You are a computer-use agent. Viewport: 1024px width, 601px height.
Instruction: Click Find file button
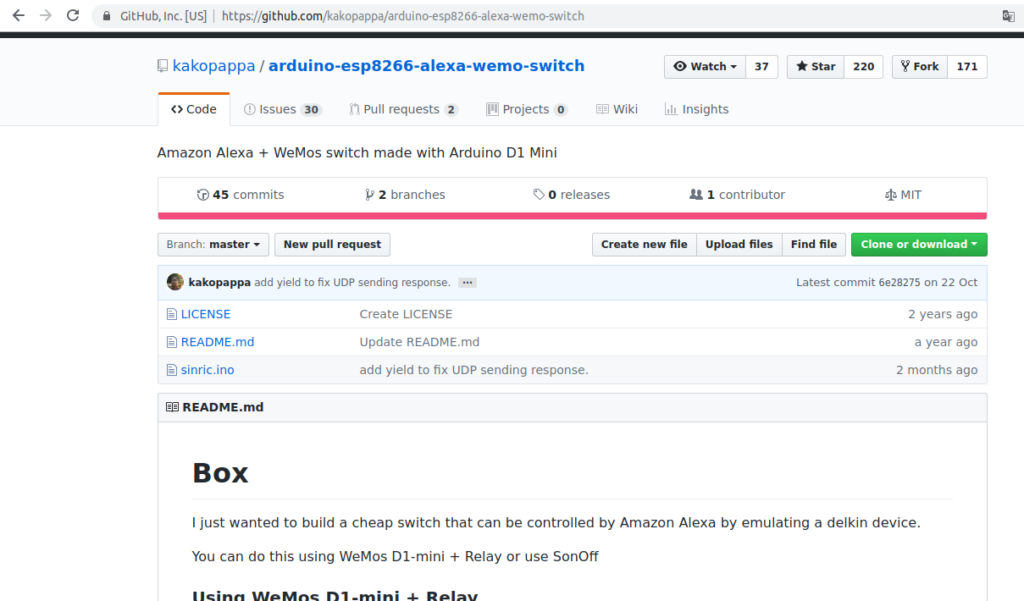(x=814, y=244)
